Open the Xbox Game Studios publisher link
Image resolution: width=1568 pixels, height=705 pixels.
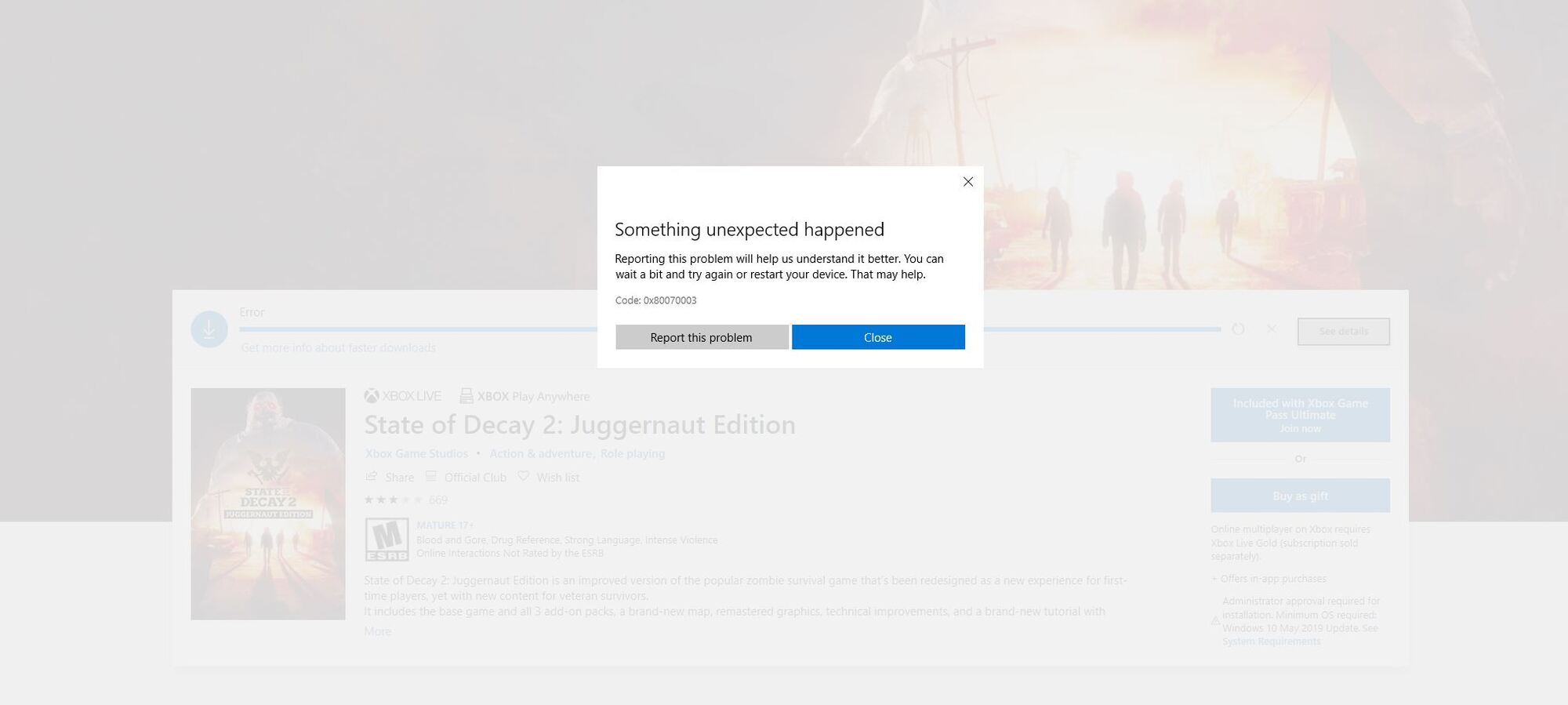coord(416,453)
